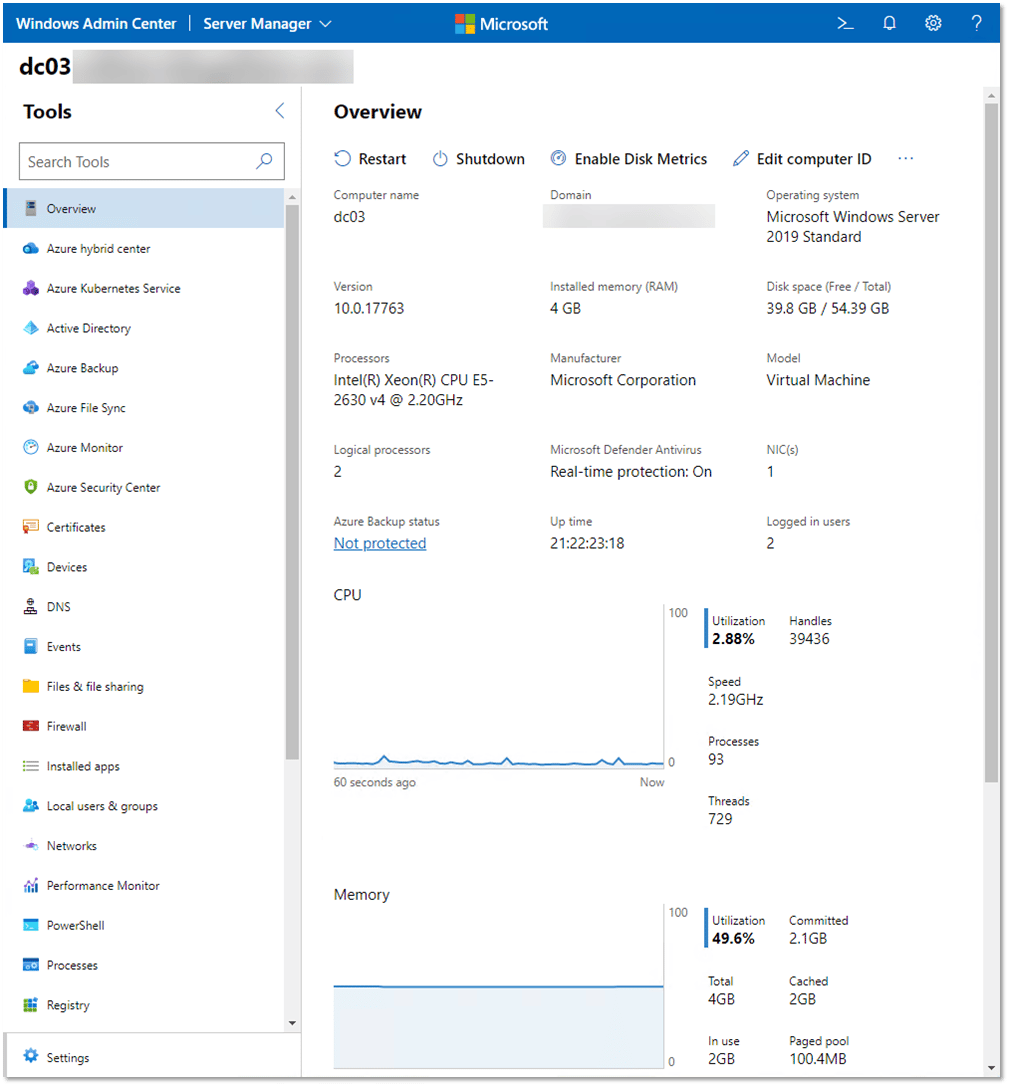Click the Processes icon
Viewport: 1009px width, 1086px height.
(x=30, y=965)
